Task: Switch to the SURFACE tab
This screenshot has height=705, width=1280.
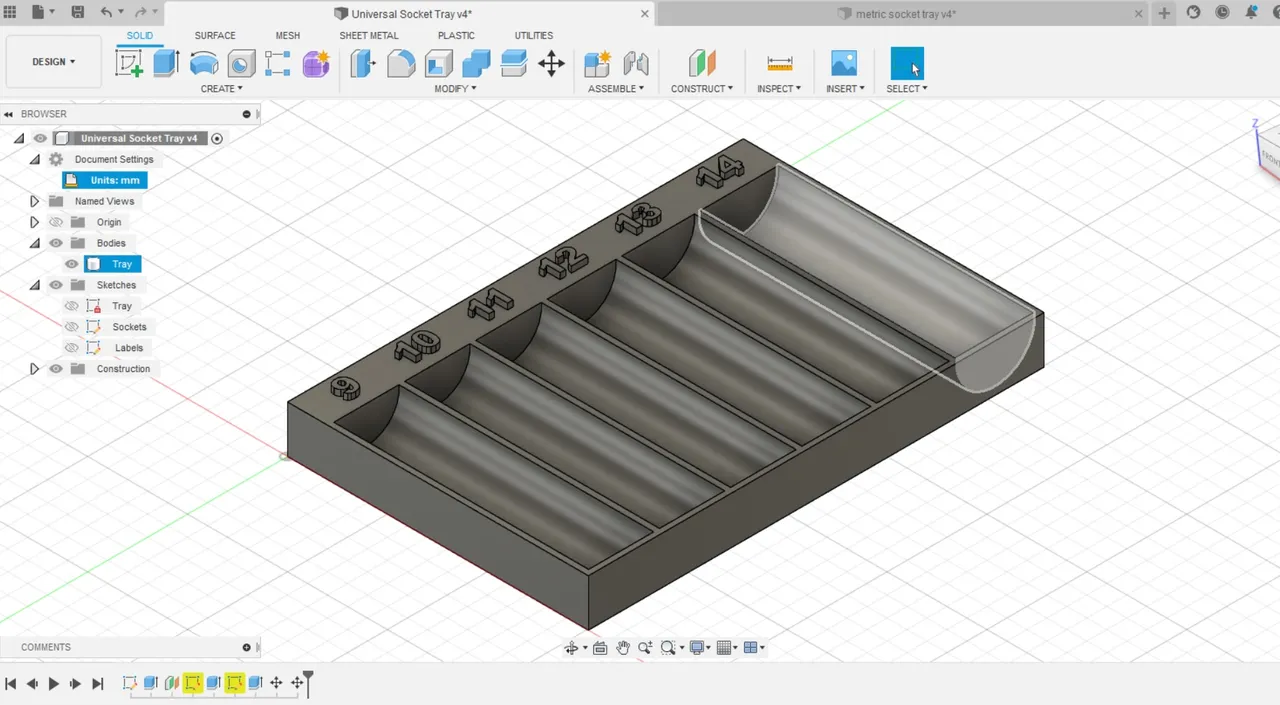Action: click(215, 36)
